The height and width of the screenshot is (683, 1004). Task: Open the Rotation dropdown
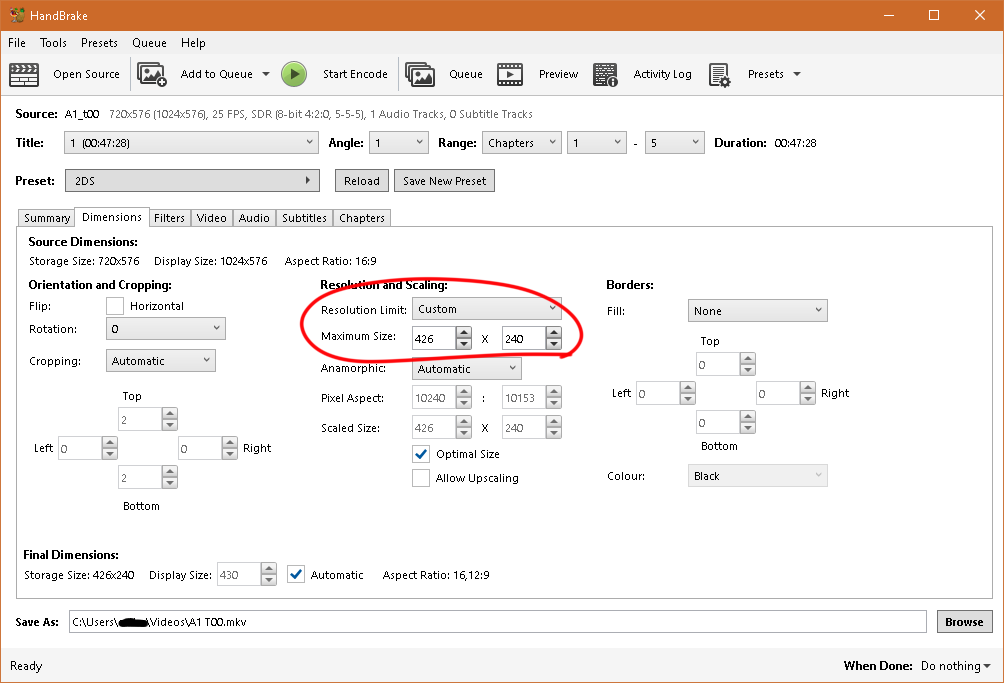point(166,328)
